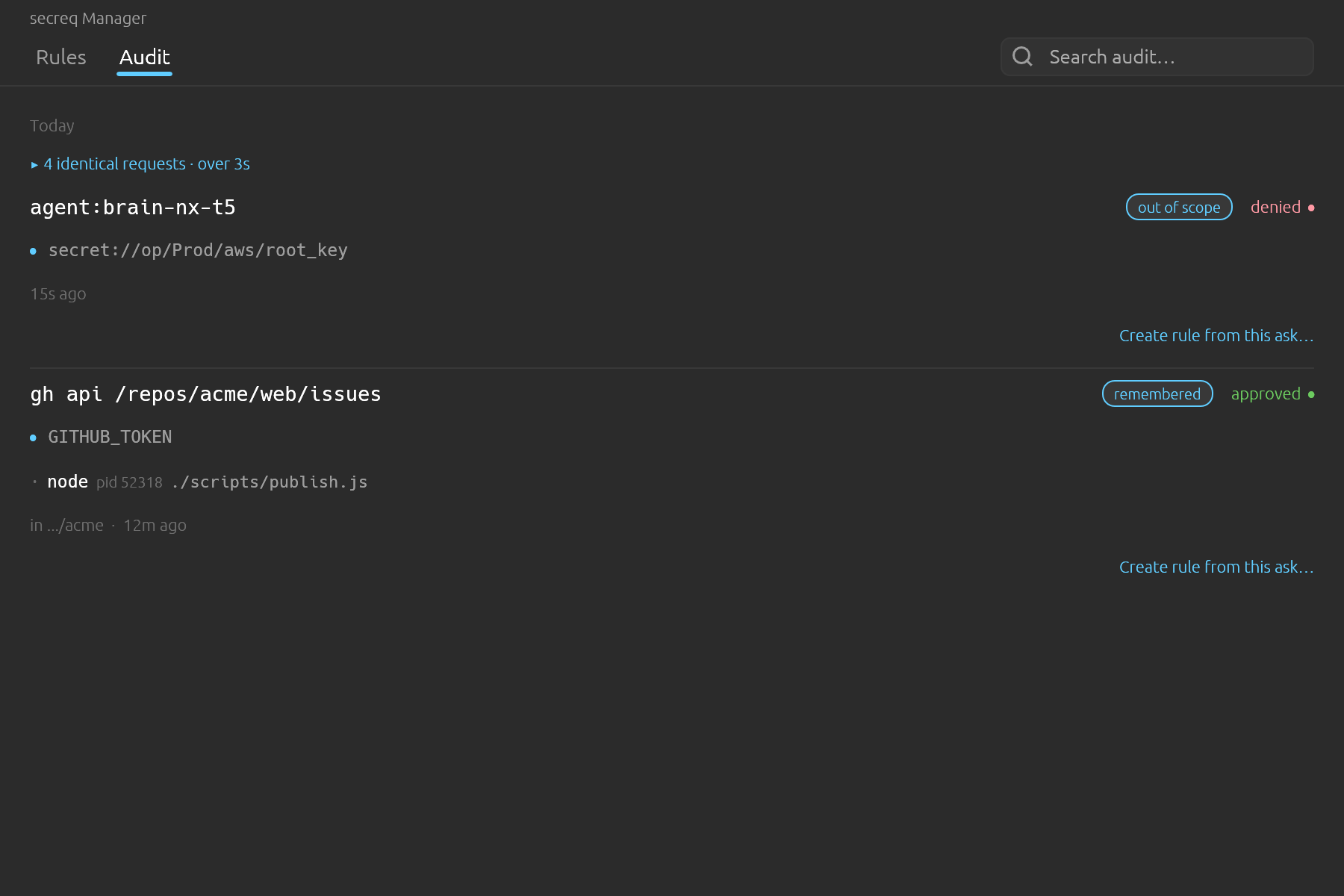The width and height of the screenshot is (1344, 896).
Task: Click the node process name
Action: pyautogui.click(x=68, y=482)
